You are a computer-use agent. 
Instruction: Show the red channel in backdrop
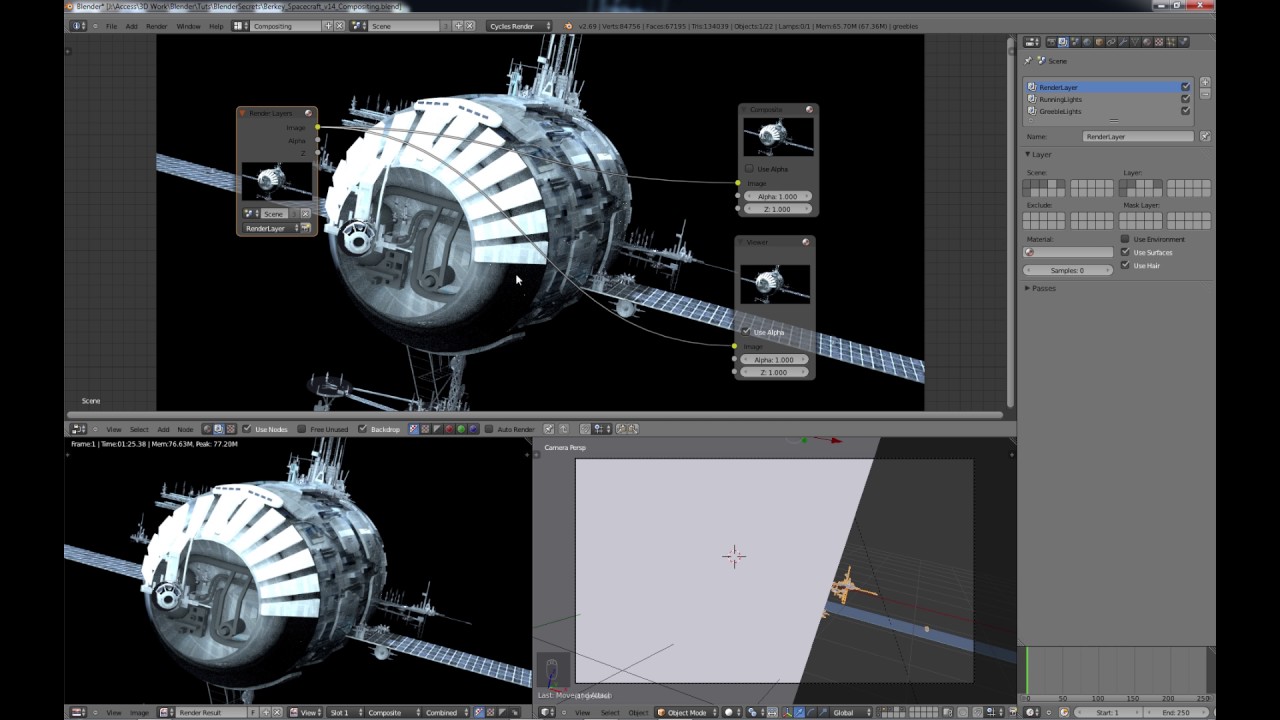point(449,429)
